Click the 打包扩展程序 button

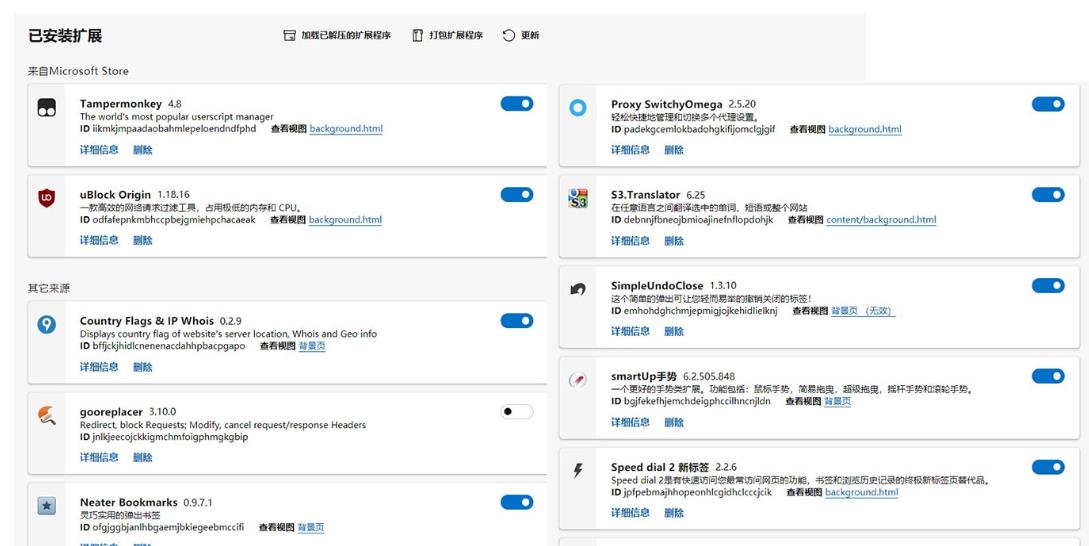tap(447, 36)
